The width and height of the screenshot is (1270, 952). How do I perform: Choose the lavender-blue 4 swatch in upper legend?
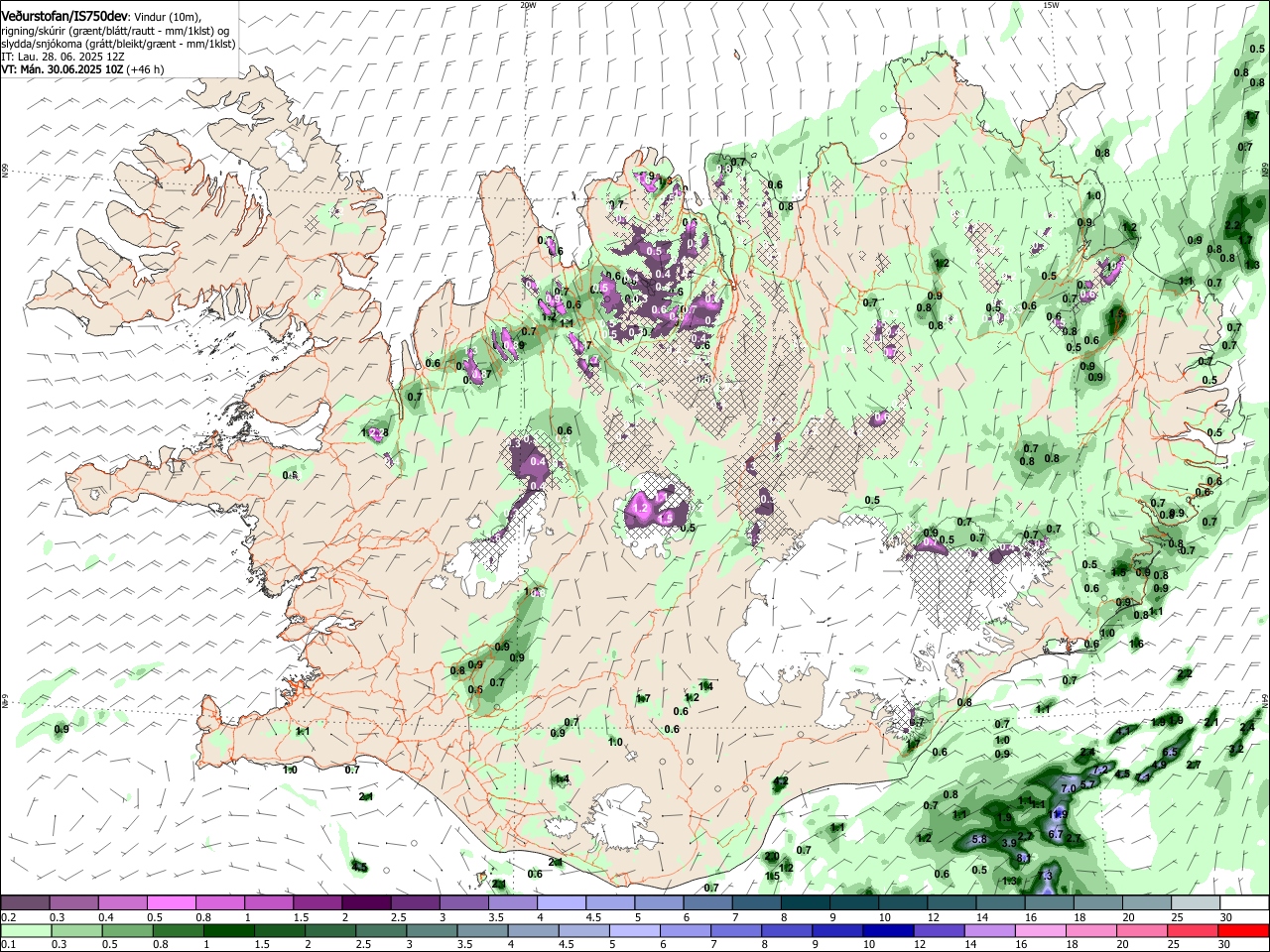point(560,903)
